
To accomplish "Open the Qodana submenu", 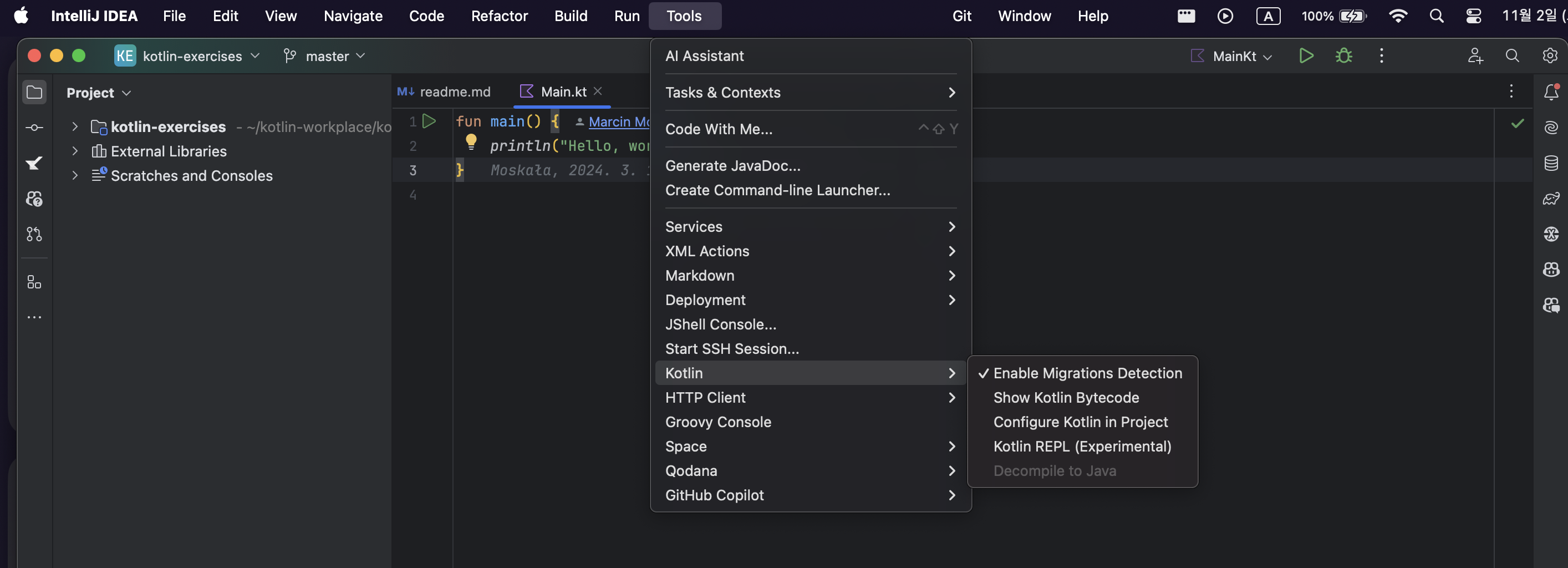I will point(810,470).
